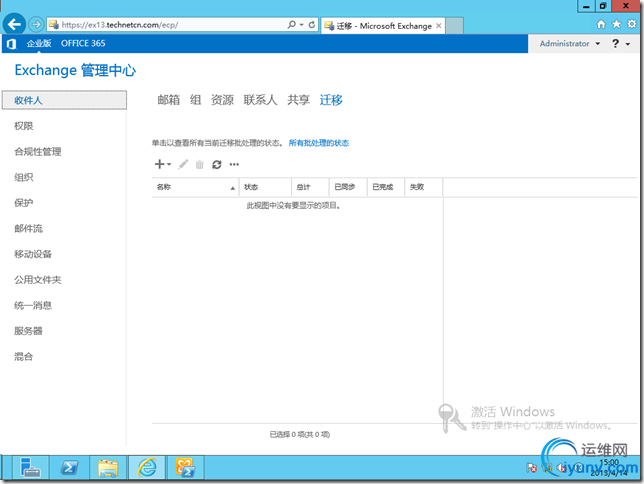
Task: Close the Microsoft Exchange browser tab
Action: tap(439, 25)
